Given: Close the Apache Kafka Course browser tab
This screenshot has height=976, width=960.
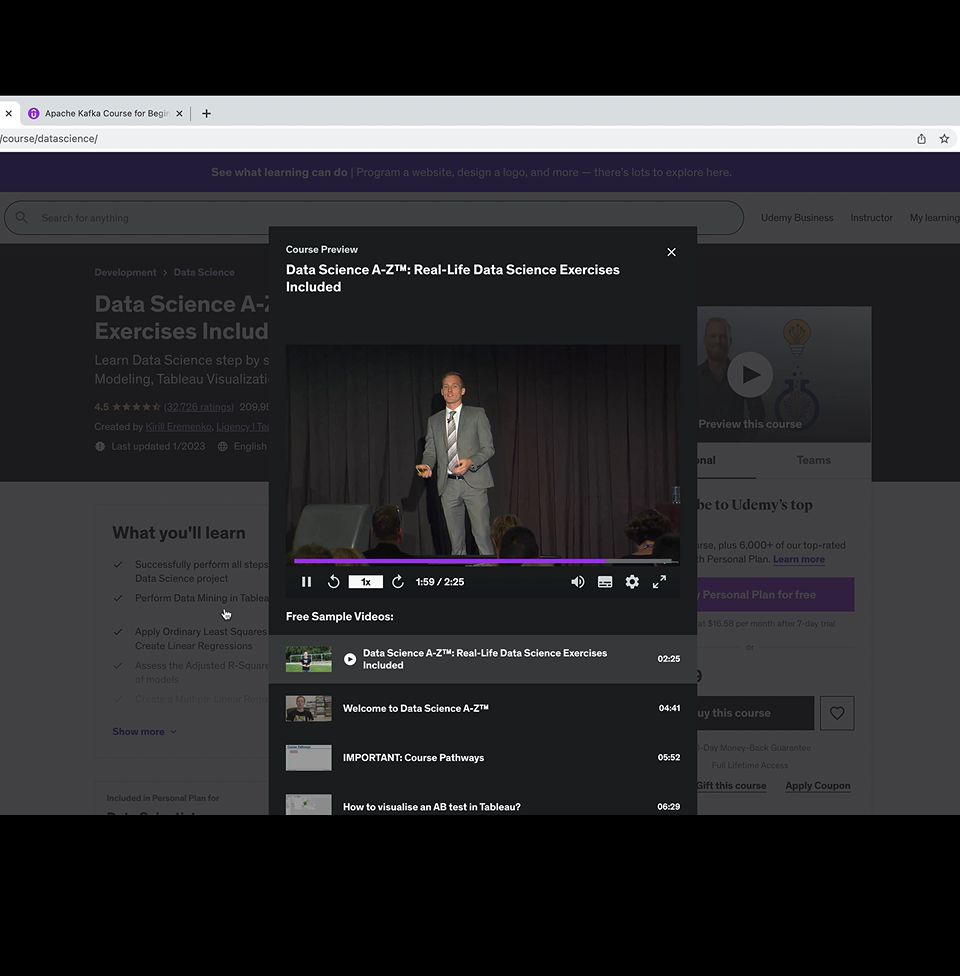Looking at the screenshot, I should coord(179,113).
